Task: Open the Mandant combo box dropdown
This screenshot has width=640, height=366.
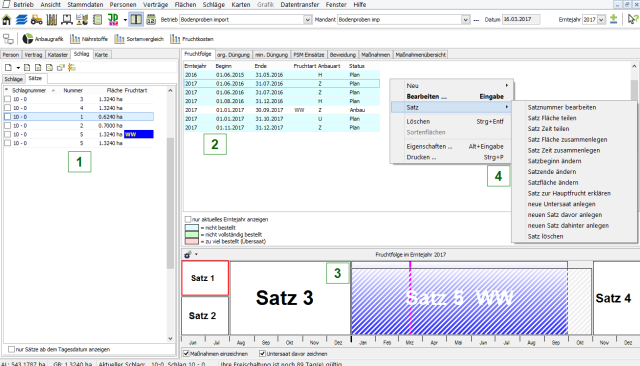Action: (465, 20)
